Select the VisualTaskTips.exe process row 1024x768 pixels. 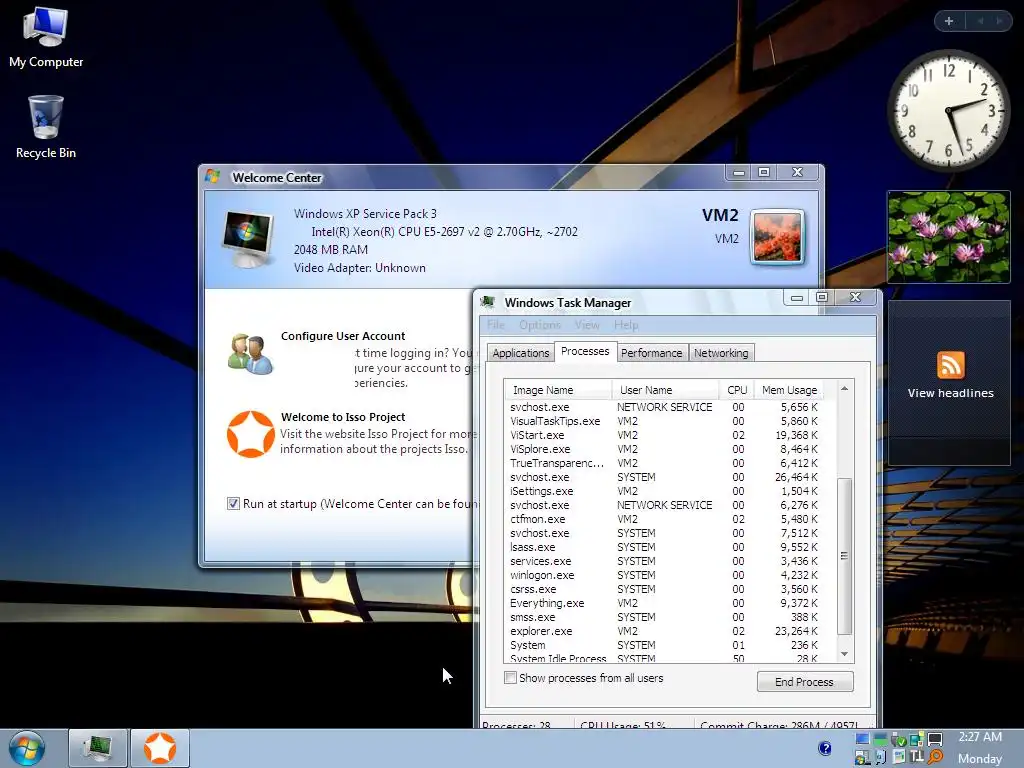(x=664, y=421)
